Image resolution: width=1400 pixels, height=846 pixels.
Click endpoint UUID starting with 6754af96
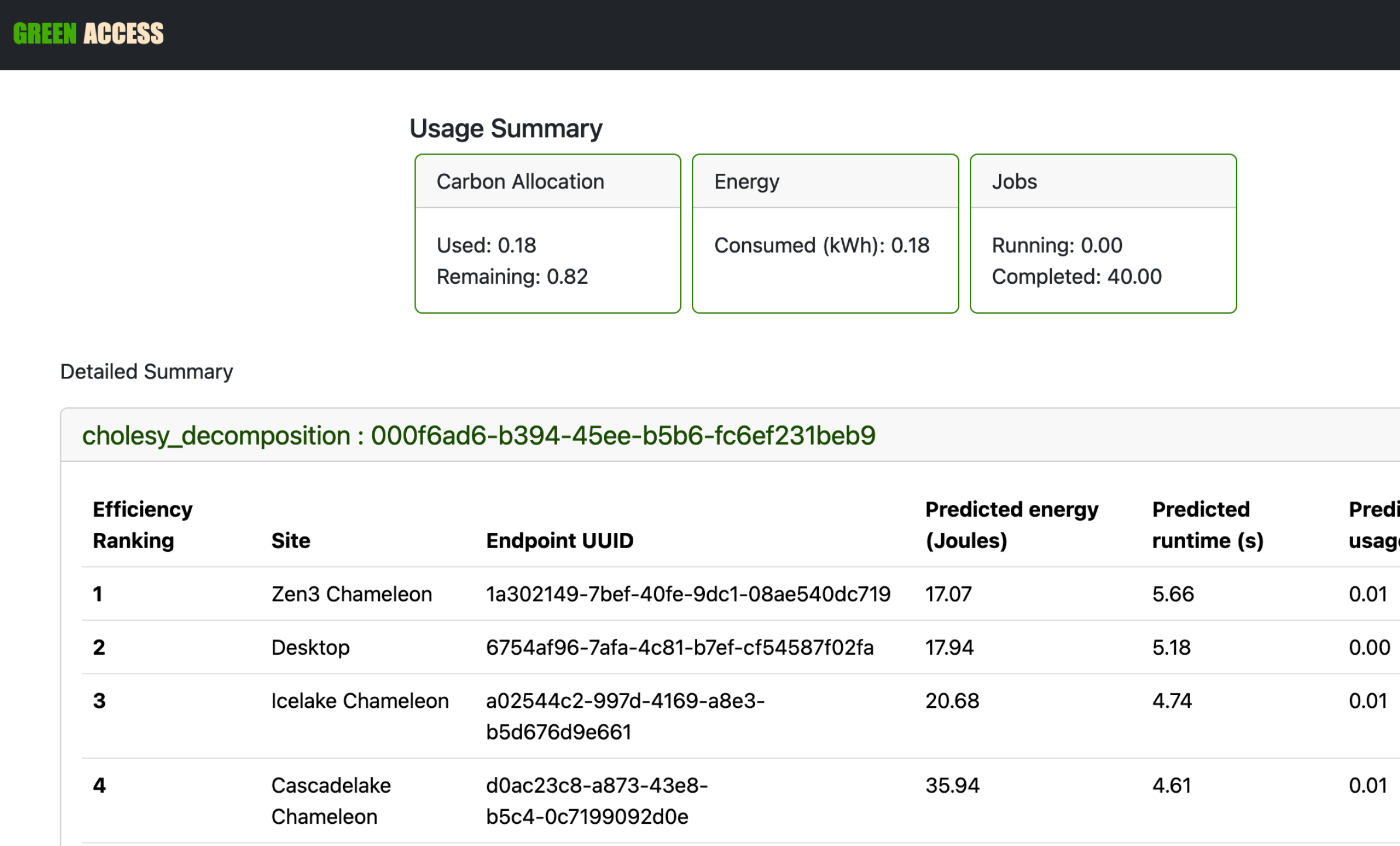679,647
